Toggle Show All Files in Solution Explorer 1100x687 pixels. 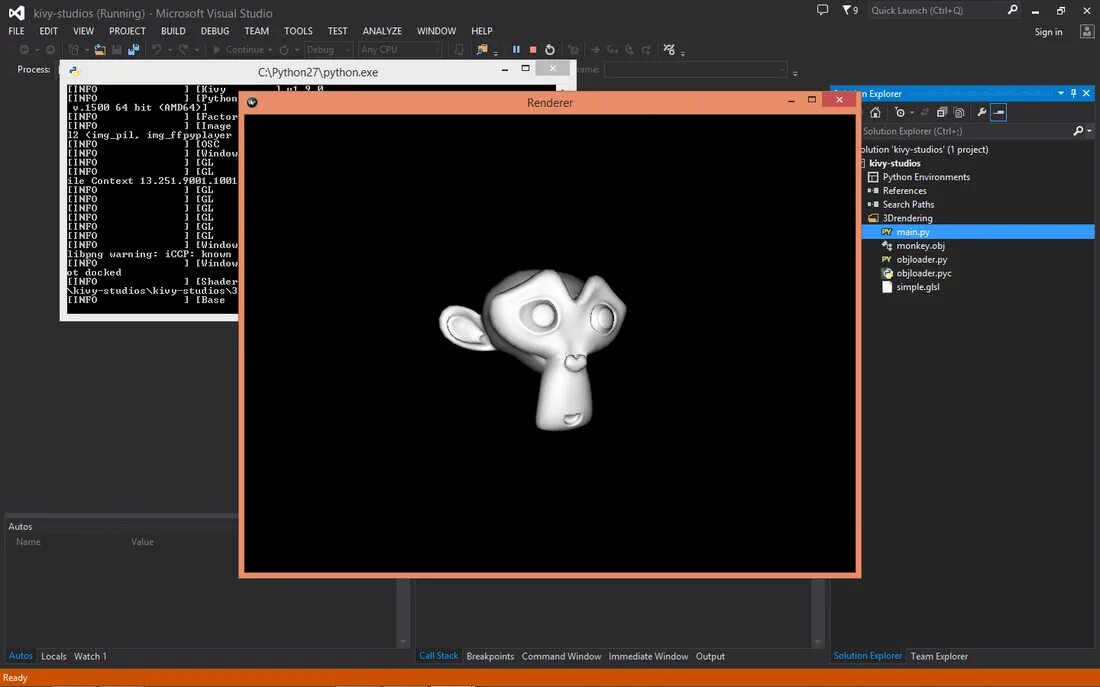pyautogui.click(x=959, y=112)
